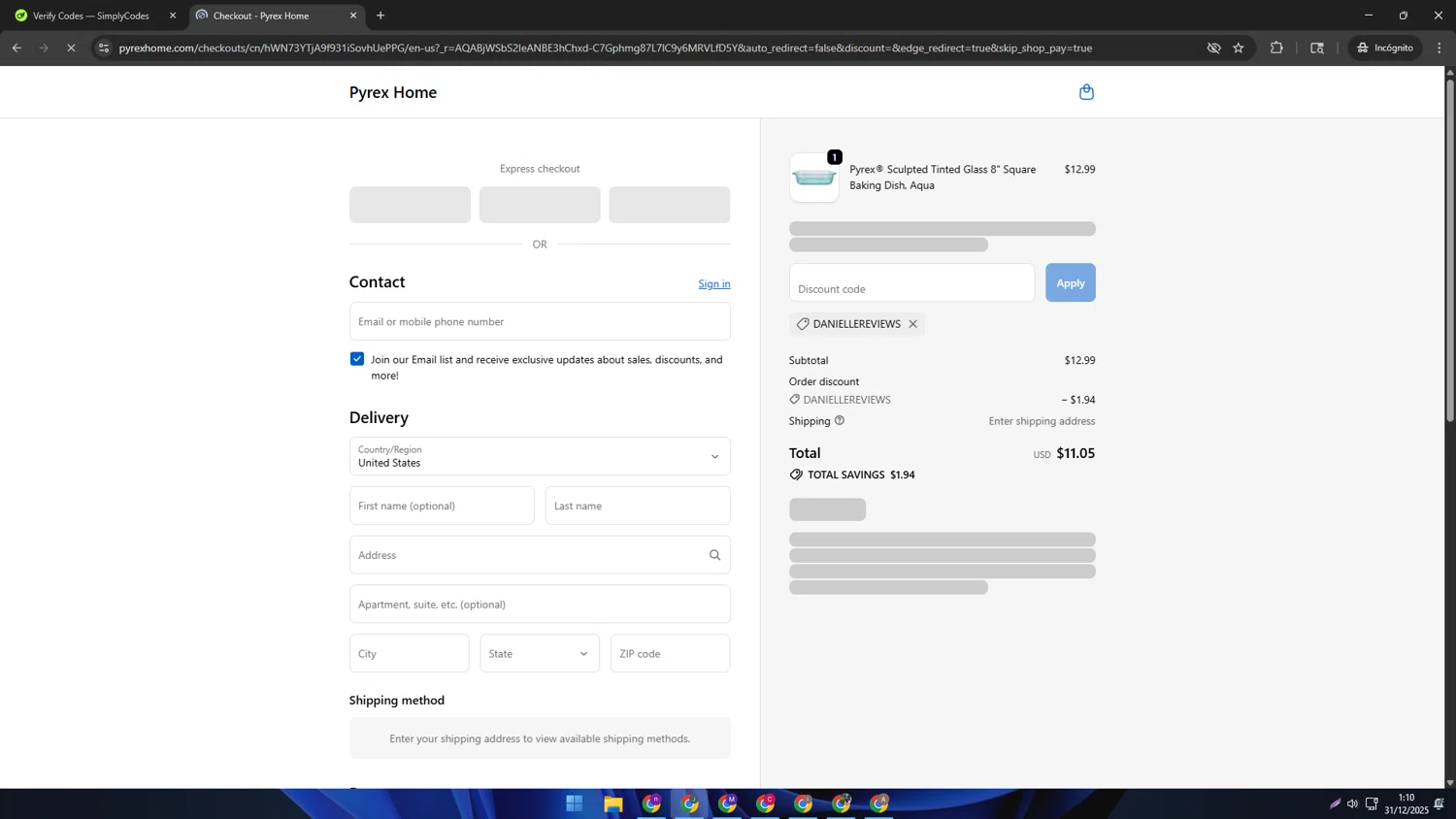Go forward using the browser forward arrow
The image size is (1456, 819).
pyautogui.click(x=44, y=48)
